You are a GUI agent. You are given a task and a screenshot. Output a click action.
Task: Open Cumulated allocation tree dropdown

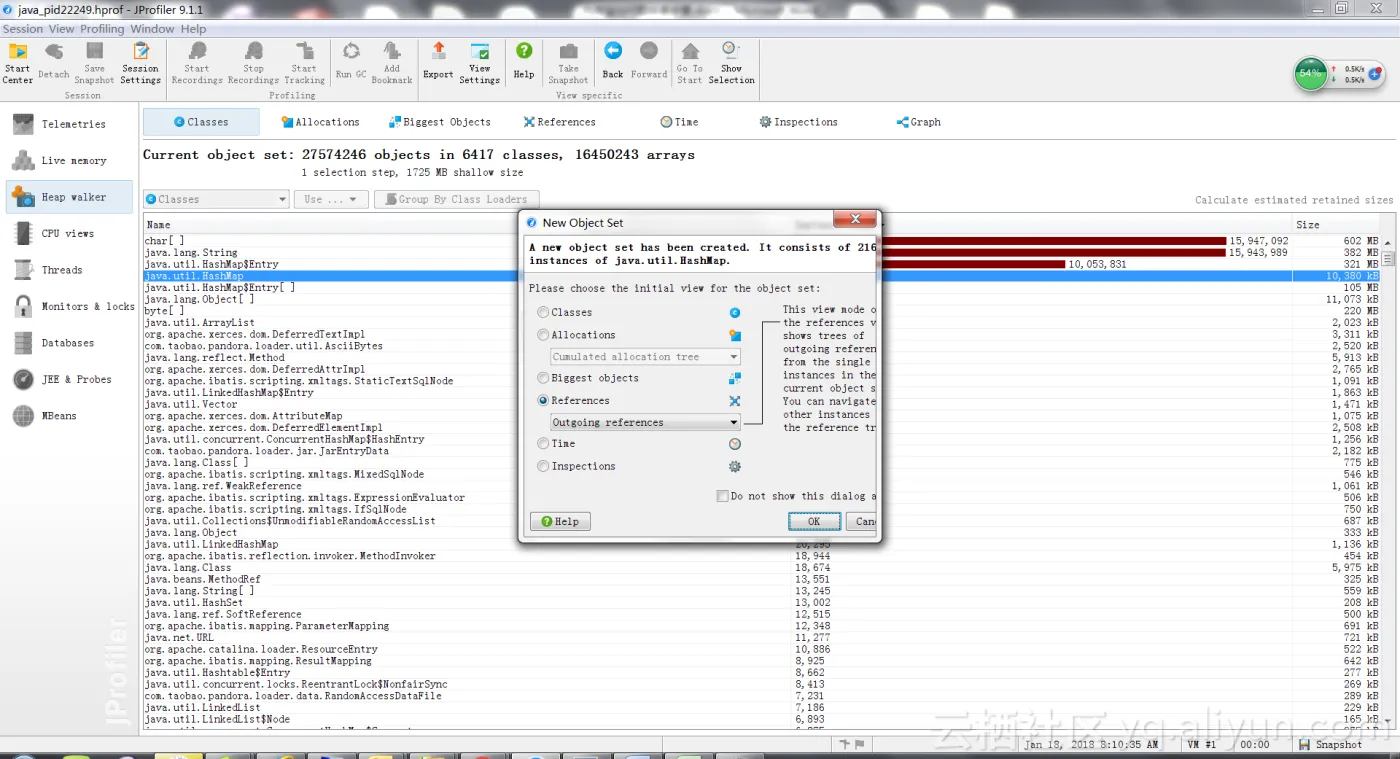click(645, 357)
